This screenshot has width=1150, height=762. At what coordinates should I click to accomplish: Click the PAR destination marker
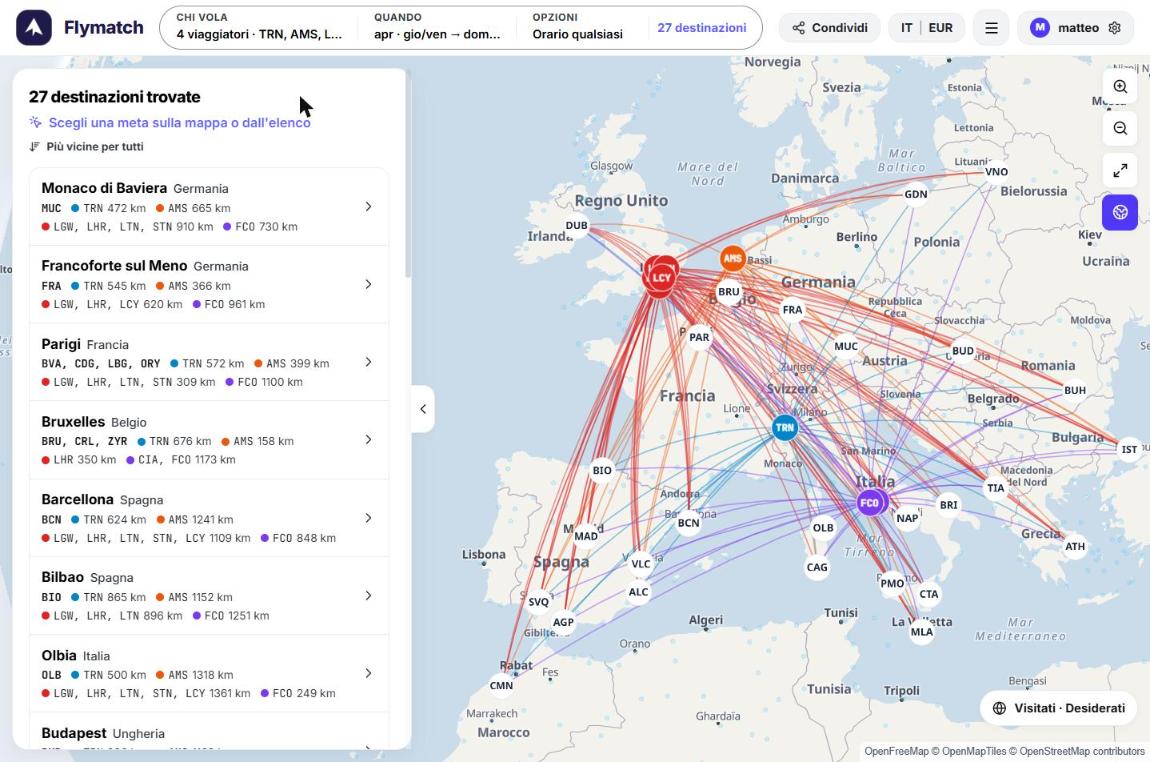tap(699, 337)
